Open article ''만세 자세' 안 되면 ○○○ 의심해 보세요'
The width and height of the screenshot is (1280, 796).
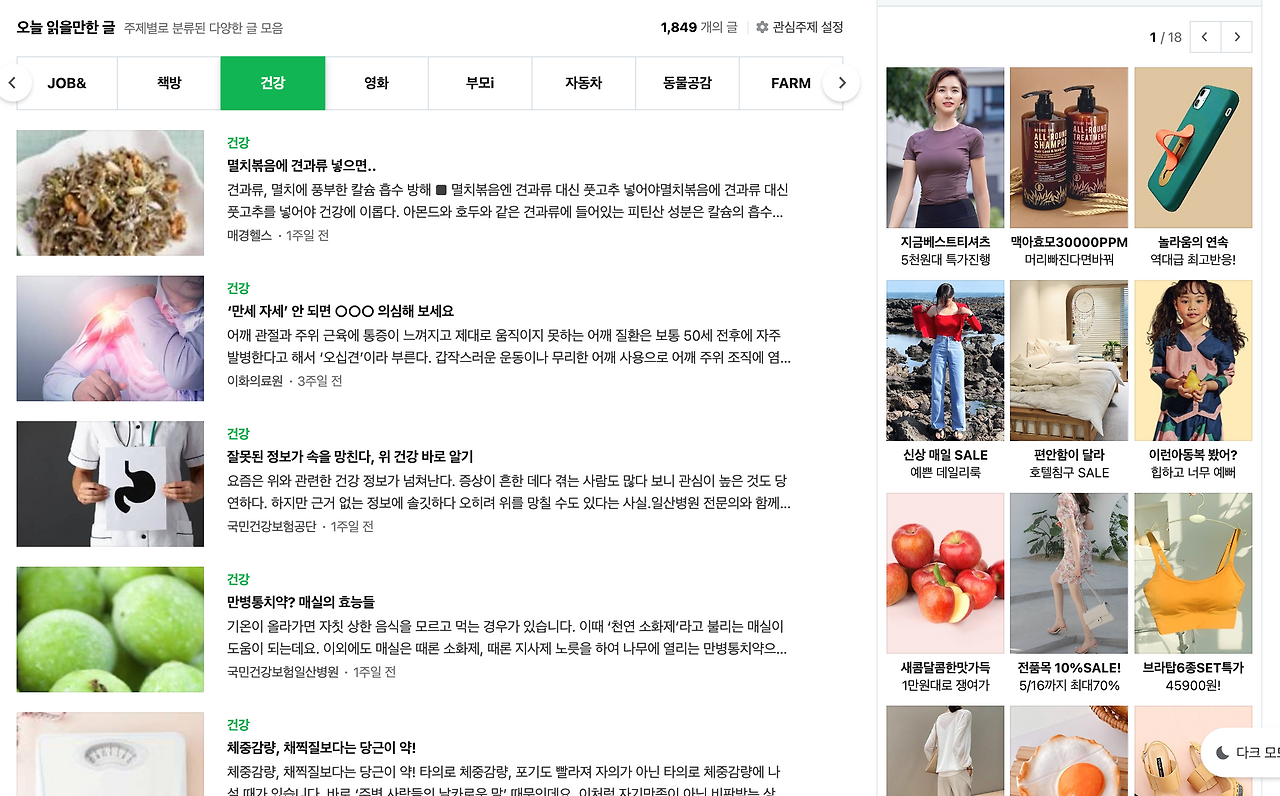pos(340,311)
